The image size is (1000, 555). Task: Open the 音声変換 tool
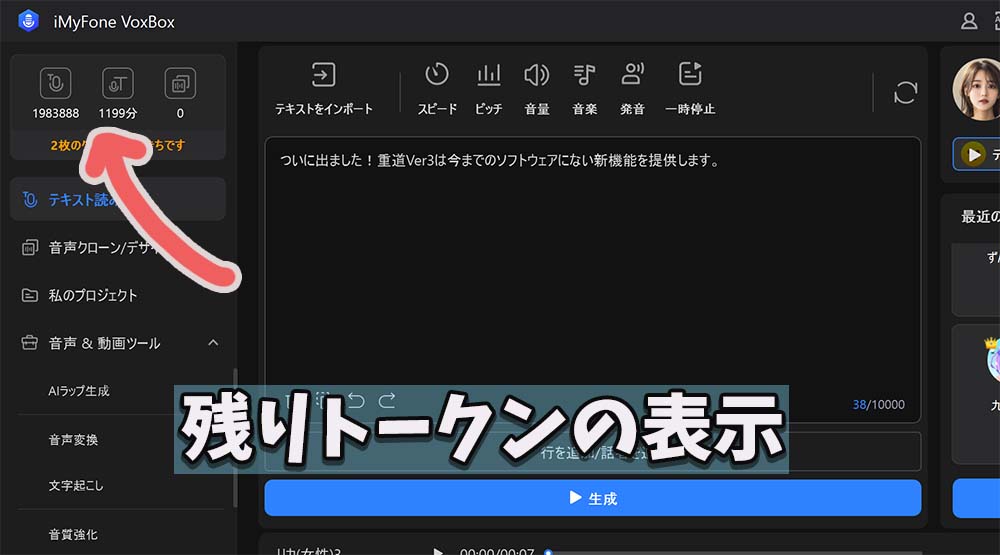click(x=73, y=440)
